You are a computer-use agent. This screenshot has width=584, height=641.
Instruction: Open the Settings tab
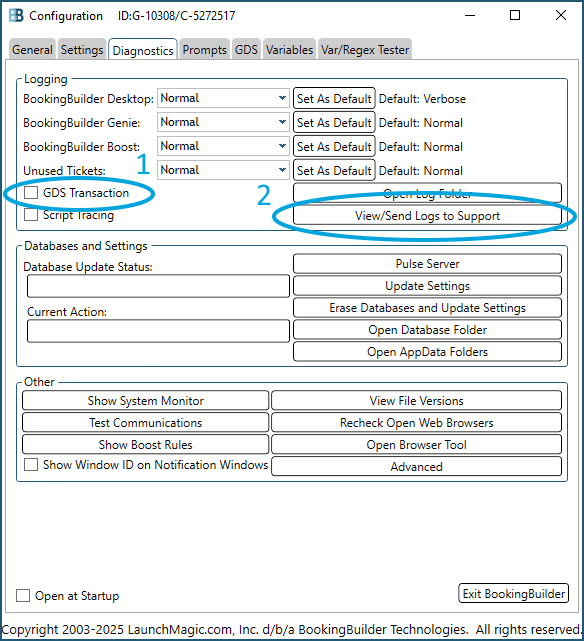point(82,49)
